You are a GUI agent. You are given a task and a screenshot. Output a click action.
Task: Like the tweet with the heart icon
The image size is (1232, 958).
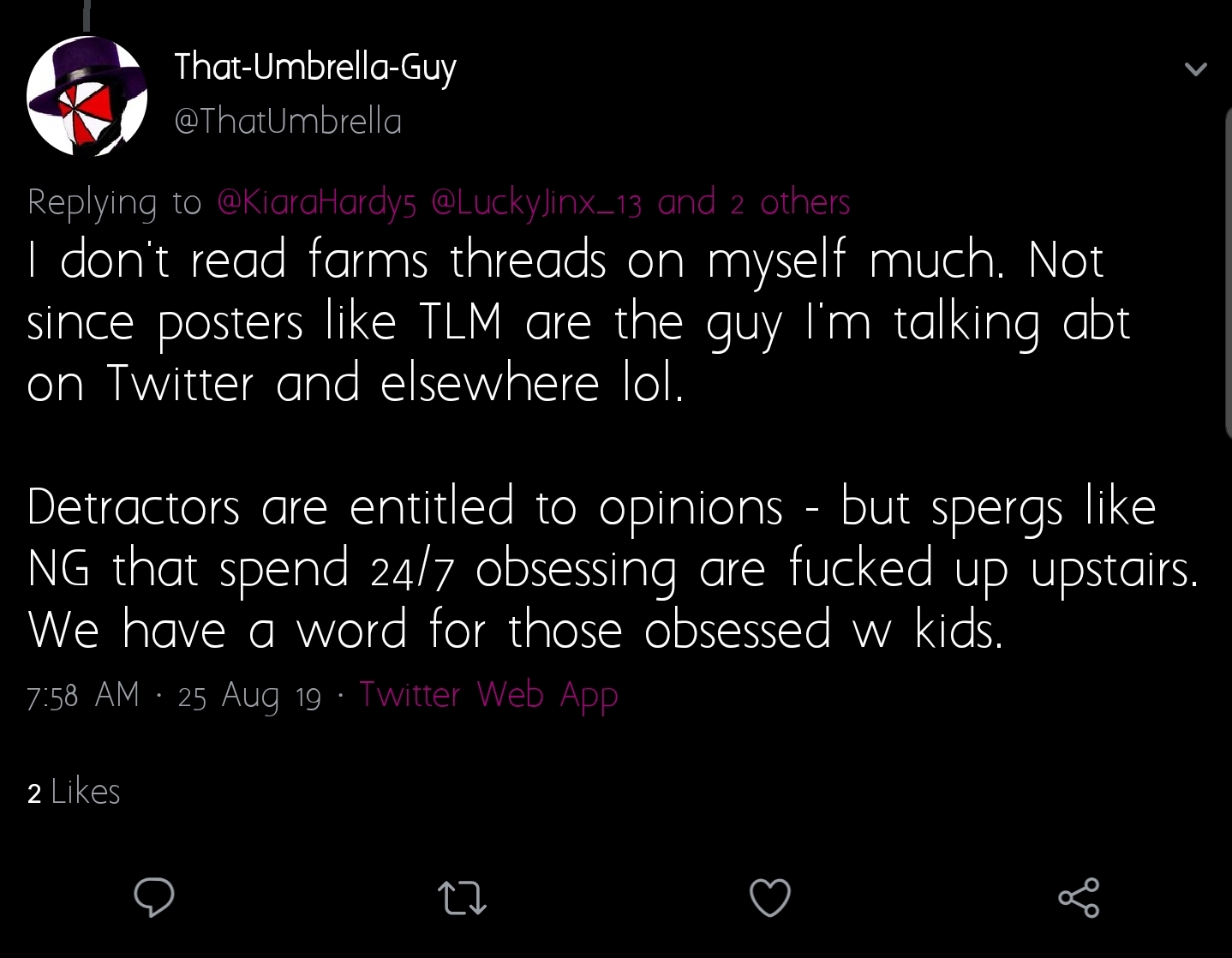(769, 897)
